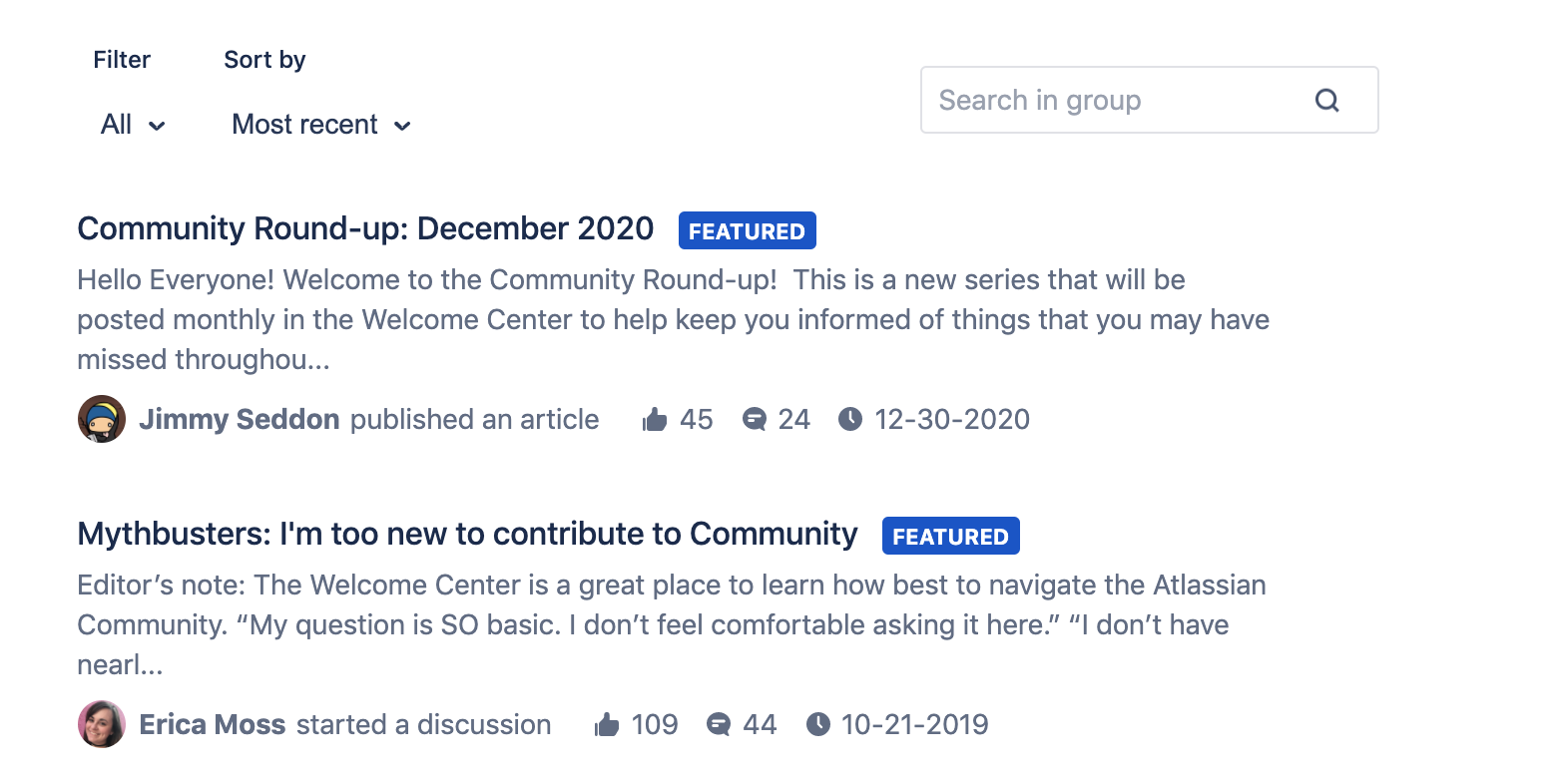Click FEATURED badge on December Round-up

point(748,230)
